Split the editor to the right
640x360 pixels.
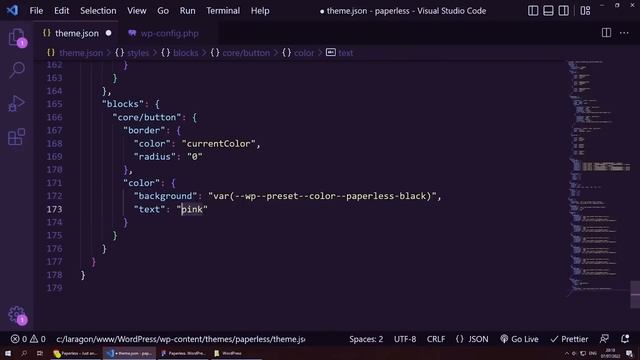click(606, 33)
